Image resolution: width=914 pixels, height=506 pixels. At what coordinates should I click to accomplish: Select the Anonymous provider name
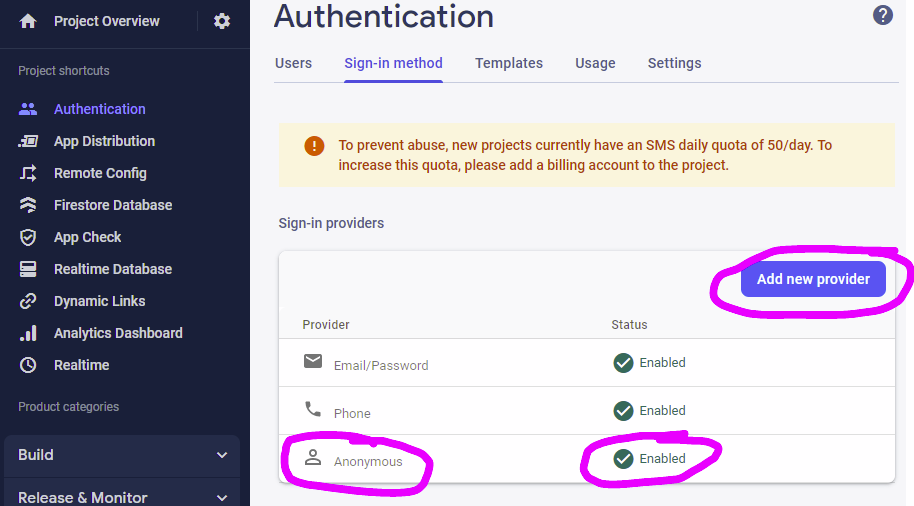[x=368, y=462]
